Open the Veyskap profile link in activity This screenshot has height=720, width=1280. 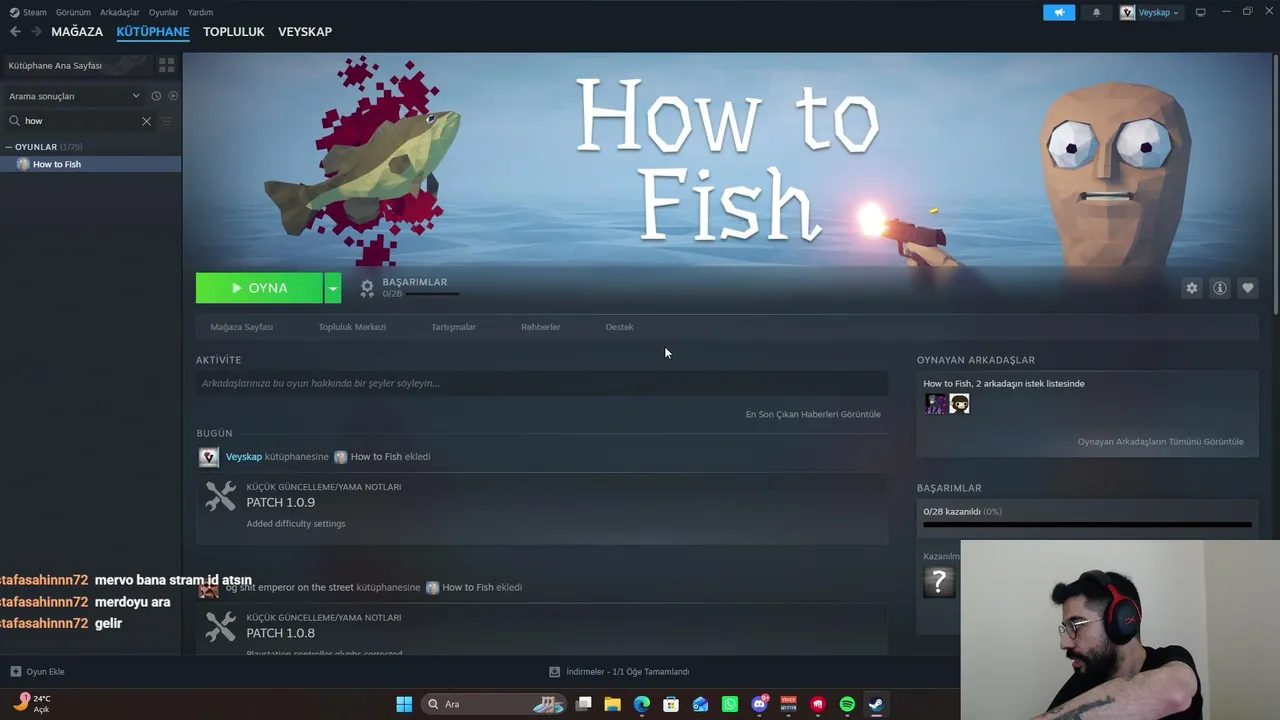[x=244, y=457]
